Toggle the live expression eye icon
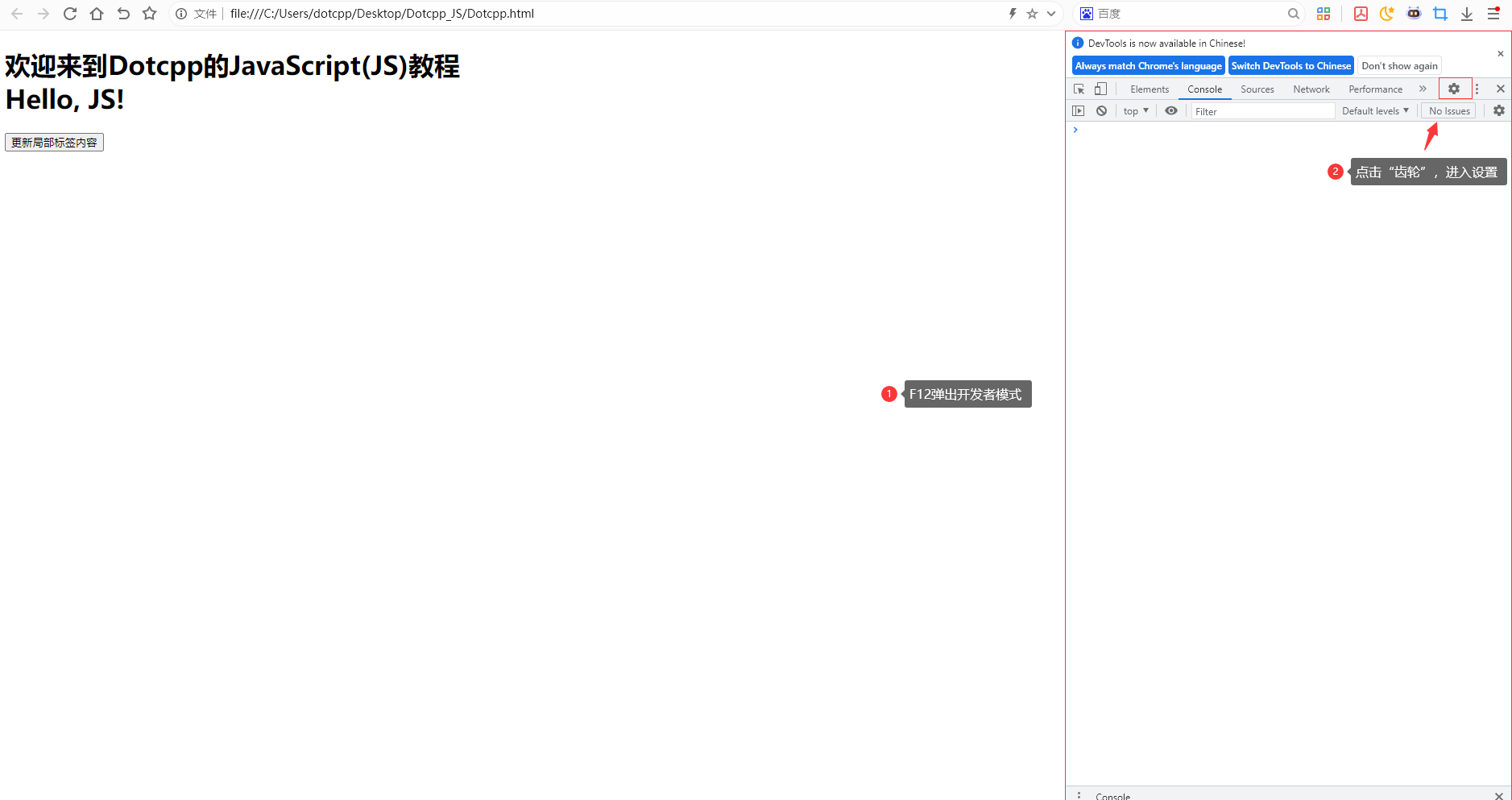The height and width of the screenshot is (800, 1512). (1171, 111)
